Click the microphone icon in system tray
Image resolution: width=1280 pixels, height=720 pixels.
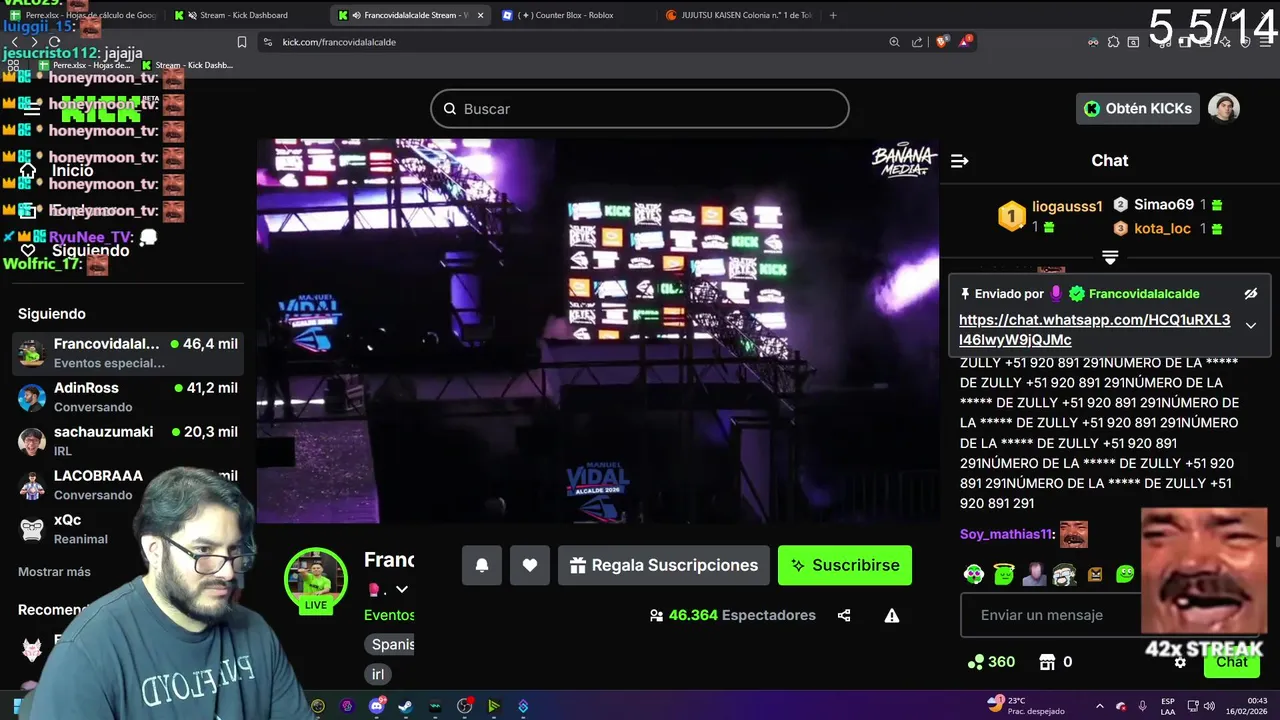1142,706
